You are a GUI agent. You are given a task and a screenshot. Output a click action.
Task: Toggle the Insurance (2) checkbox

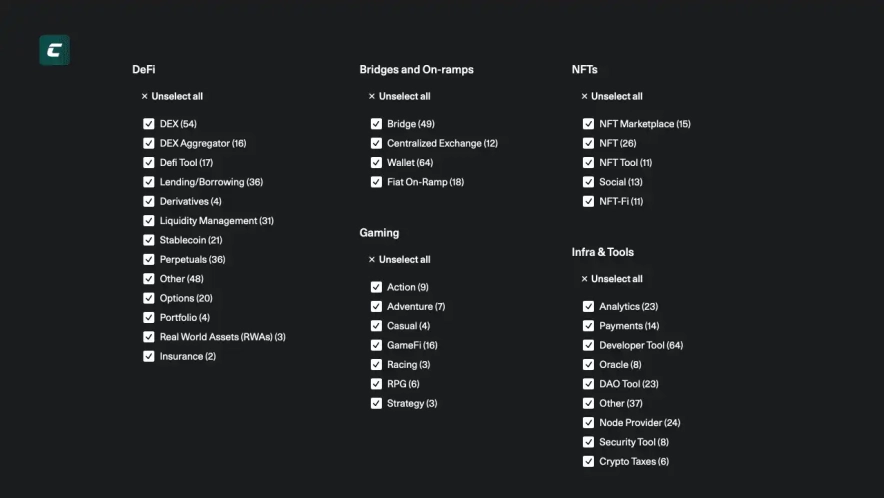click(149, 356)
